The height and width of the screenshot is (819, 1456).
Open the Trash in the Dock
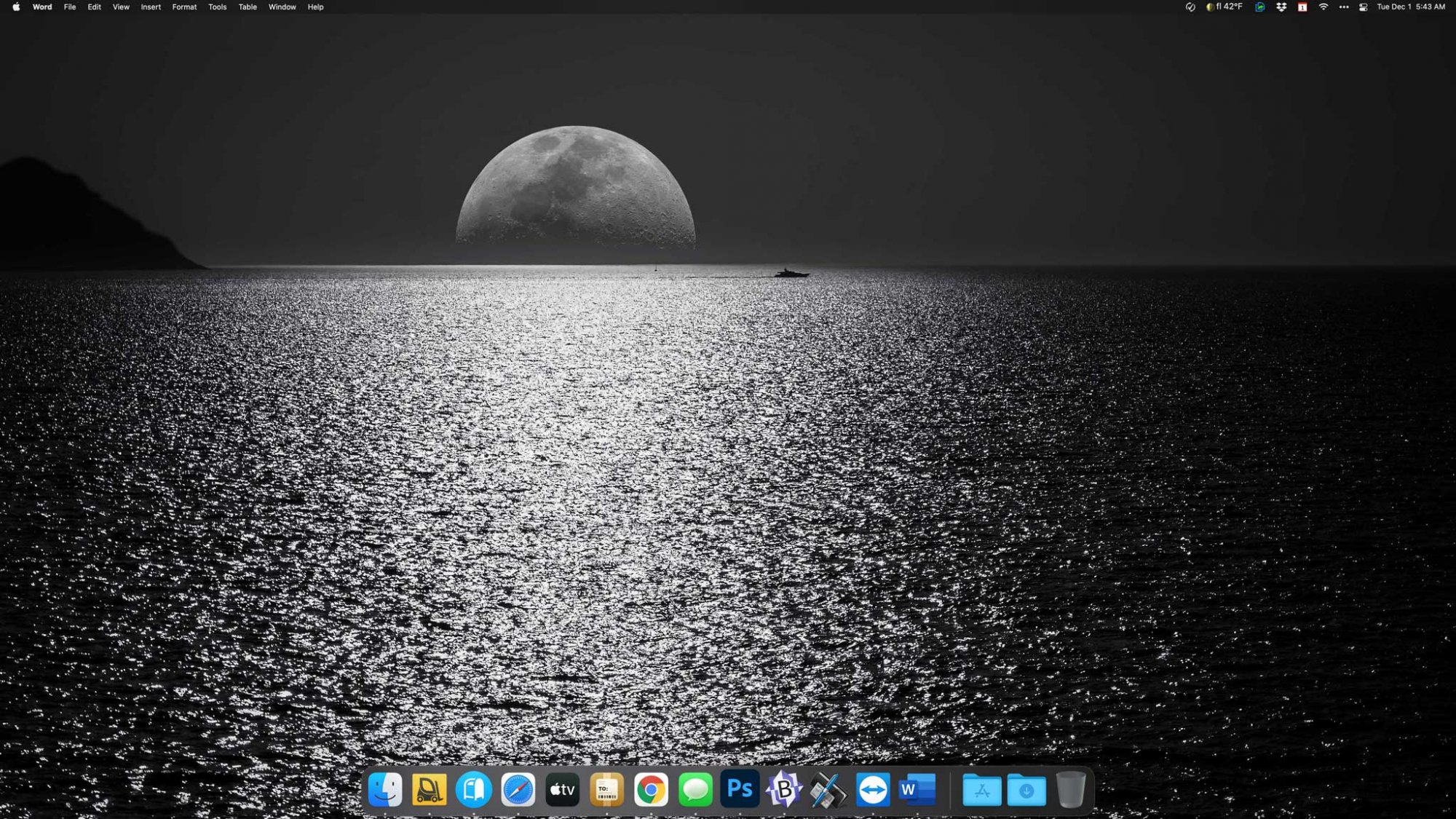coord(1071,790)
